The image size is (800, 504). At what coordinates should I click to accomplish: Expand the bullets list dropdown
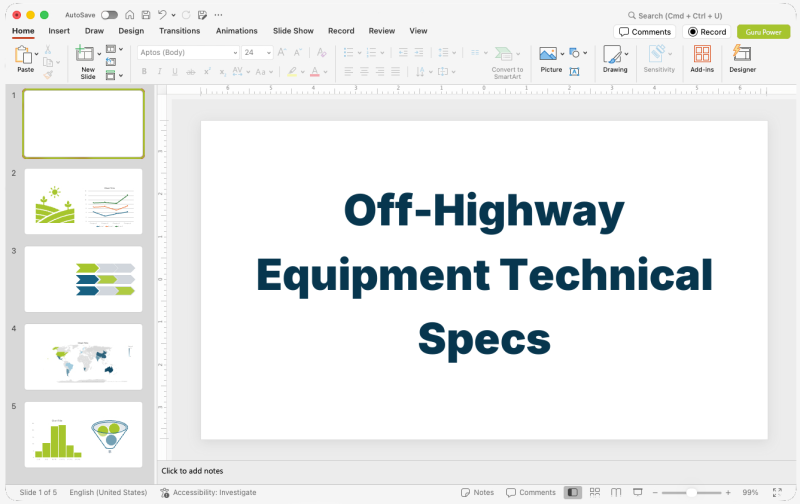[x=359, y=53]
